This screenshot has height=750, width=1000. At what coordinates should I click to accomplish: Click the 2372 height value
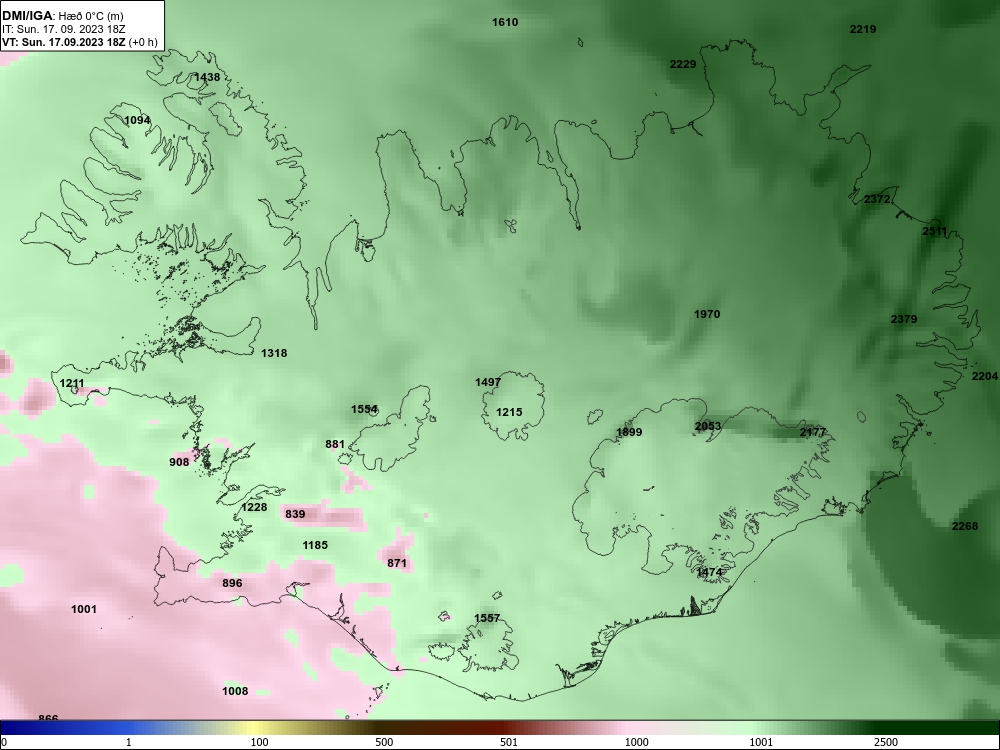click(877, 199)
